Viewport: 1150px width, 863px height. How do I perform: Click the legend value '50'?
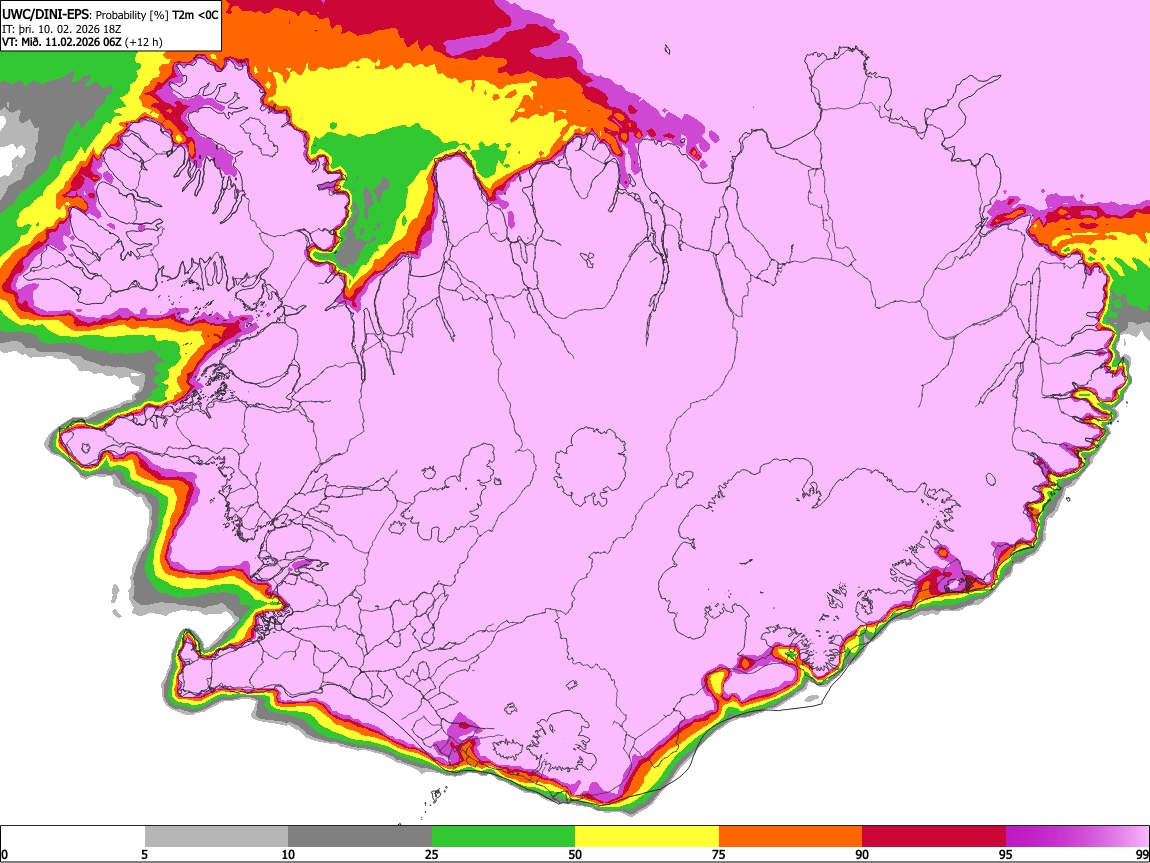tap(575, 854)
